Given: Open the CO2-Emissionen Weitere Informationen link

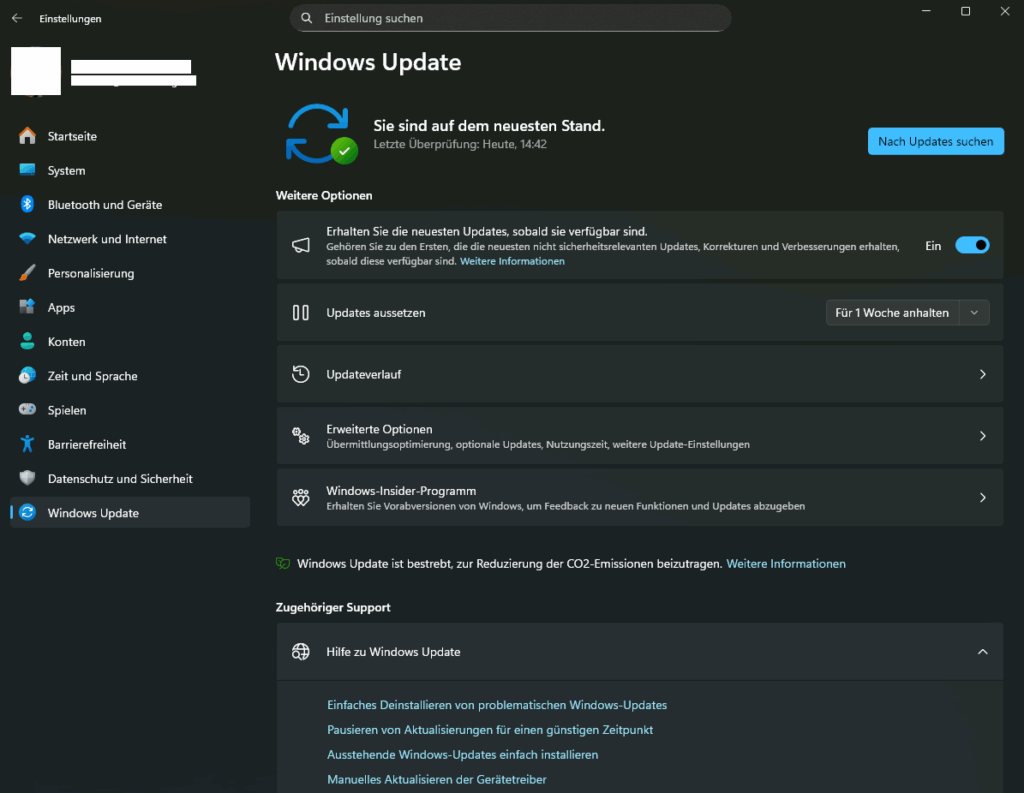Looking at the screenshot, I should coord(785,564).
